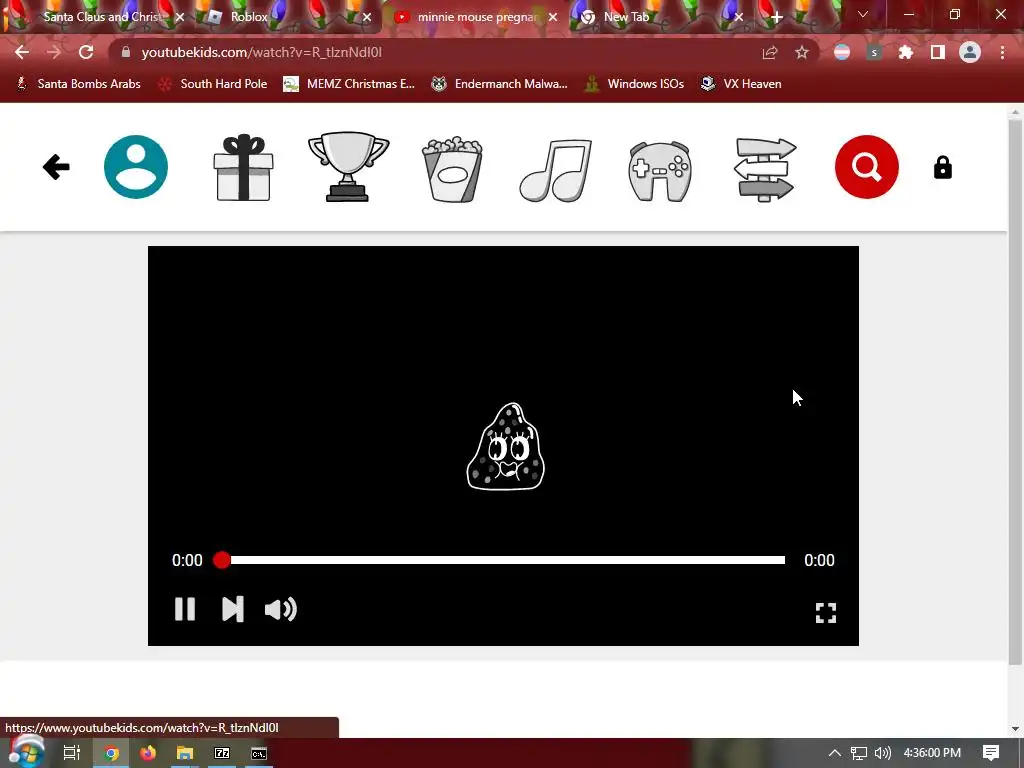The height and width of the screenshot is (768, 1024).
Task: Open the notification center icon
Action: tap(991, 753)
